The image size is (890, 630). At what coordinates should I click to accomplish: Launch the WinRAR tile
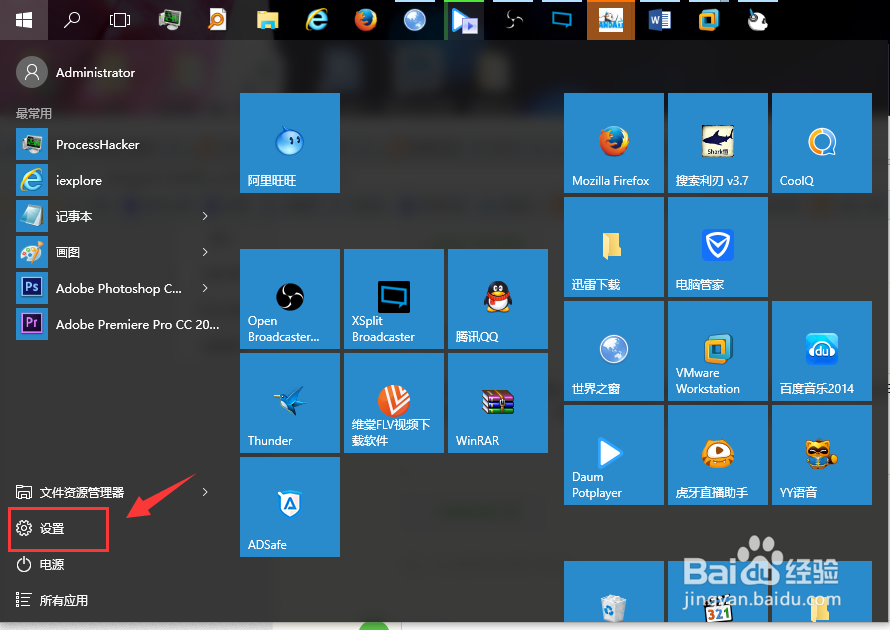[x=498, y=403]
